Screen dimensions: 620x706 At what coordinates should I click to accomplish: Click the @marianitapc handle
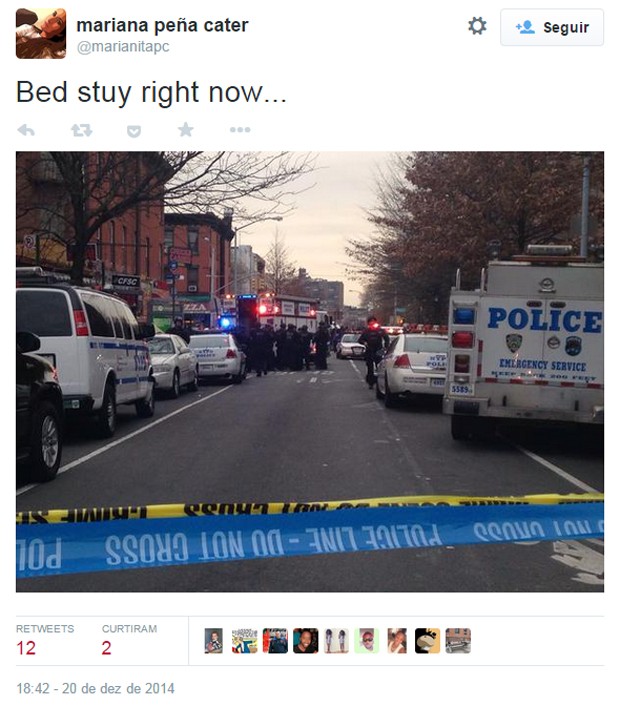123,47
